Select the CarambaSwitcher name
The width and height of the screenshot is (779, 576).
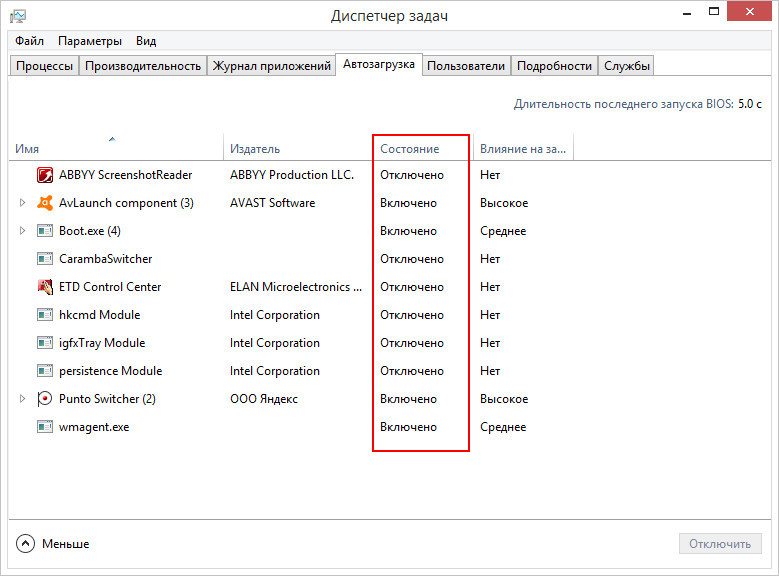pyautogui.click(x=105, y=259)
